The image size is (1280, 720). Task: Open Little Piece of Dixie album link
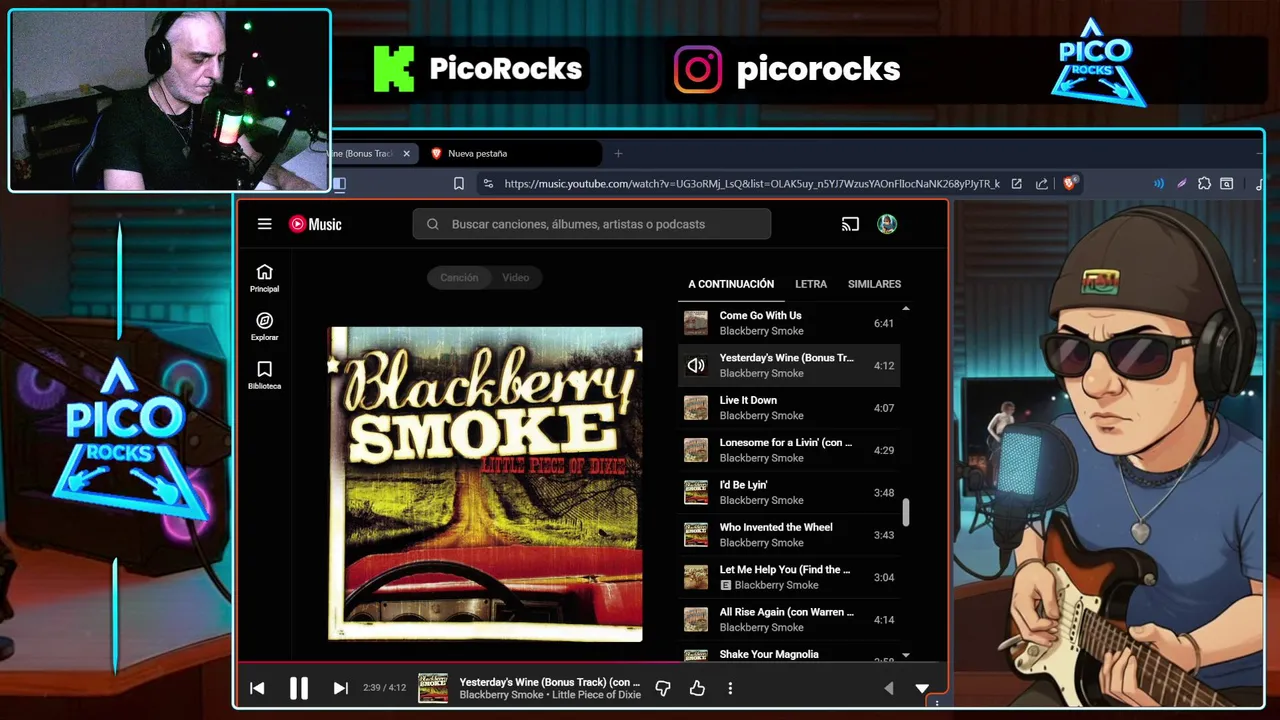pos(596,695)
